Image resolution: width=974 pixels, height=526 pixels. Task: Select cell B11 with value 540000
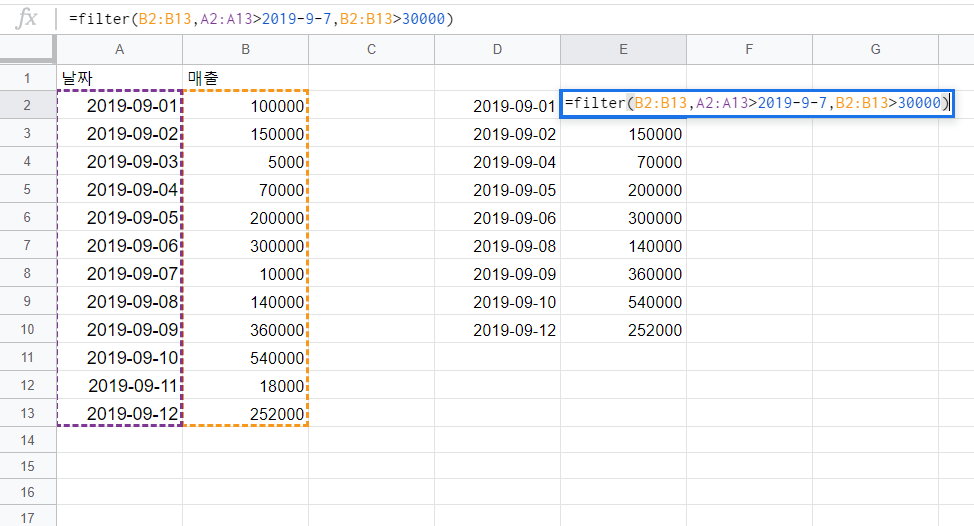click(x=245, y=356)
